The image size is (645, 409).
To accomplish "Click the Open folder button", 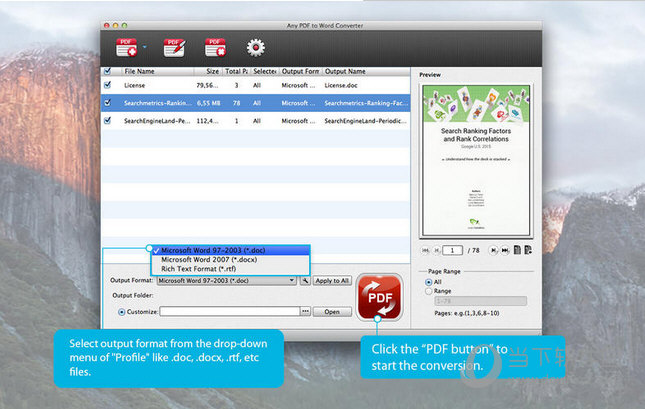I will tap(332, 312).
